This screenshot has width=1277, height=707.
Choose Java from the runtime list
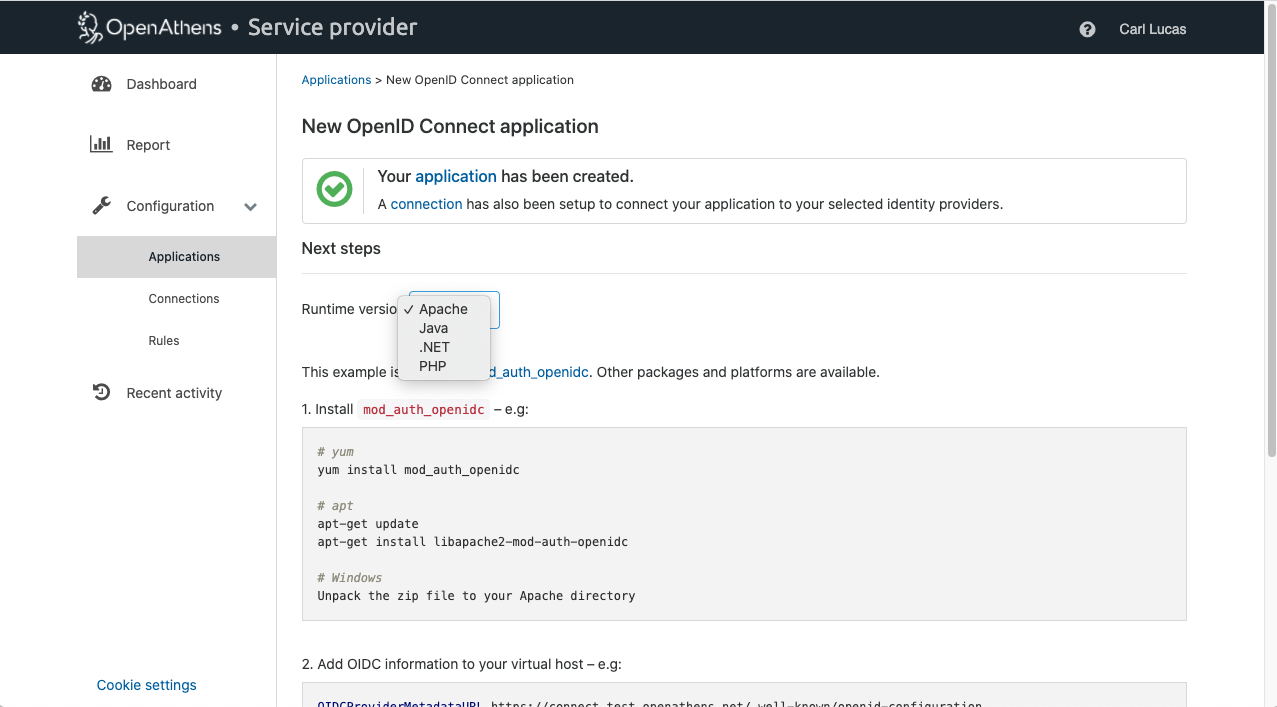(433, 328)
